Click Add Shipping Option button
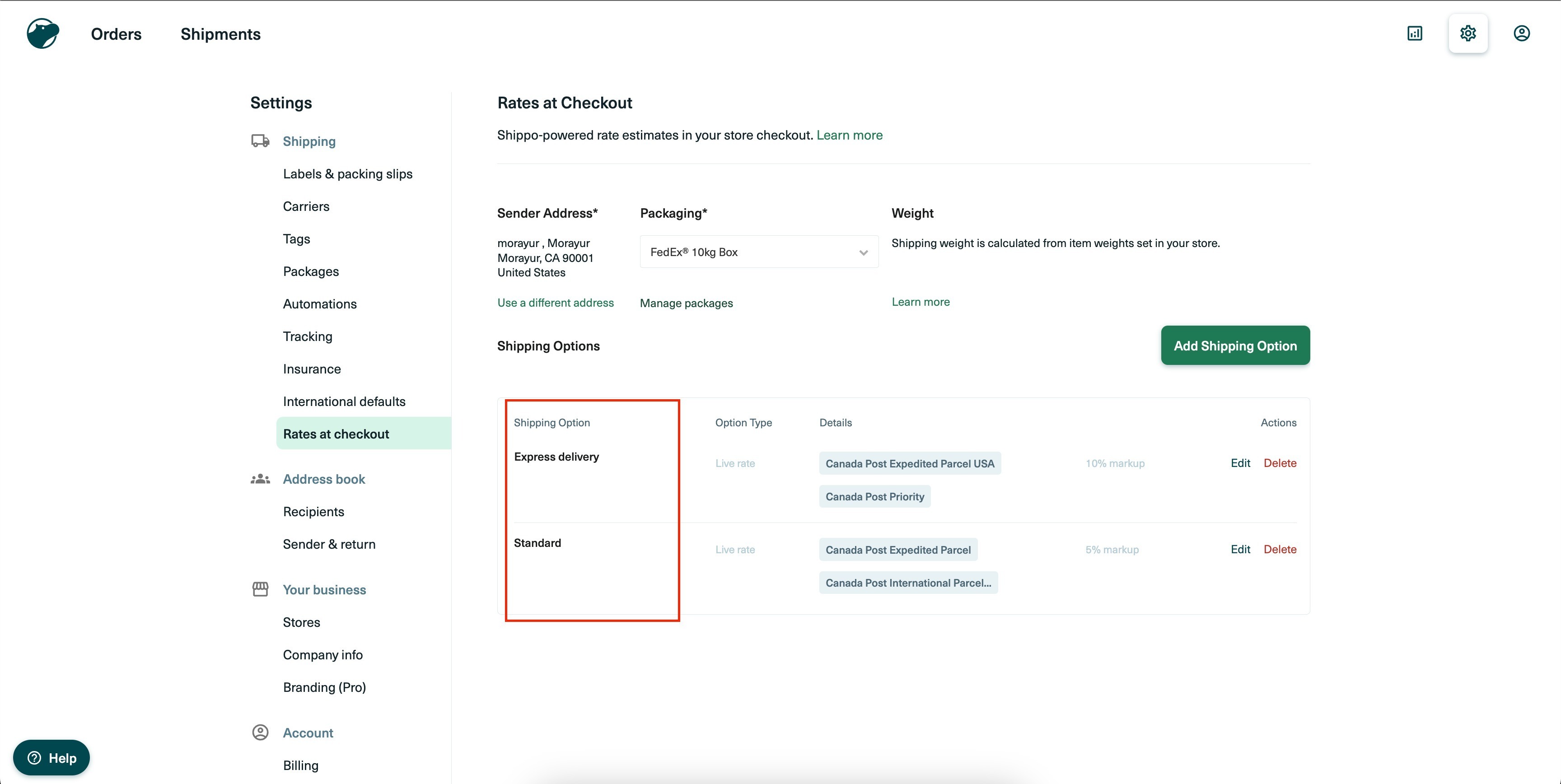Screen dimensions: 1561x784 coord(1235,345)
